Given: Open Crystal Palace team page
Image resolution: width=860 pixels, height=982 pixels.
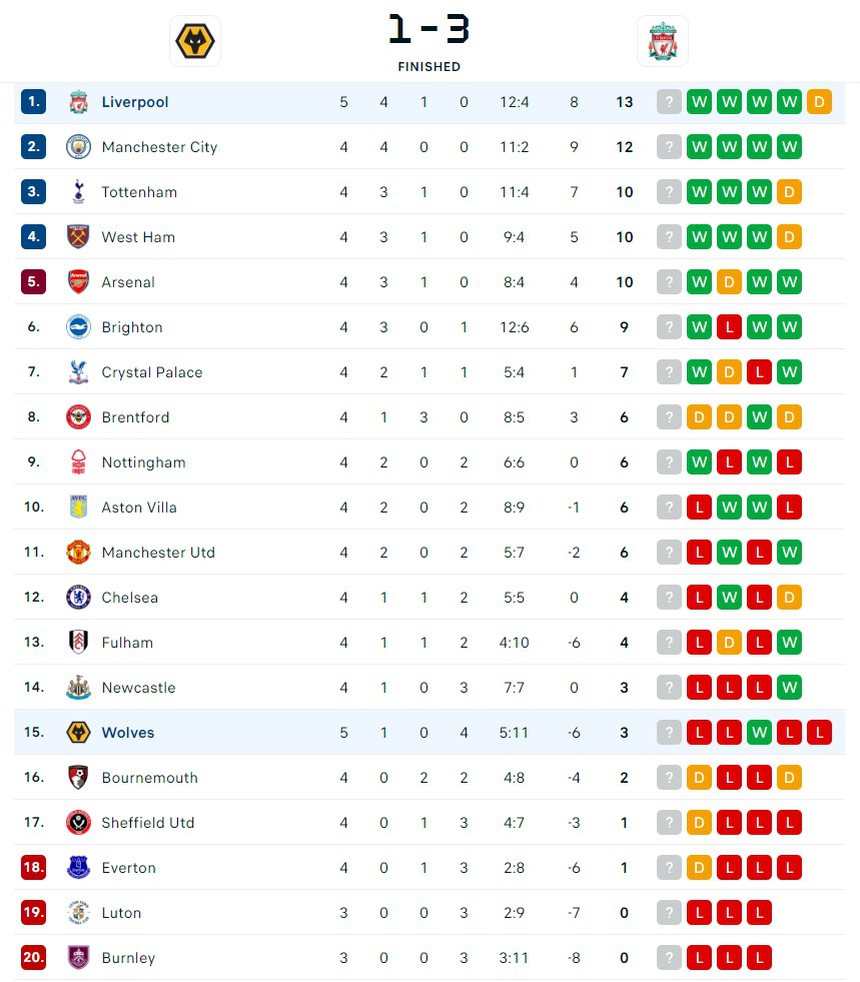Looking at the screenshot, I should (x=152, y=372).
